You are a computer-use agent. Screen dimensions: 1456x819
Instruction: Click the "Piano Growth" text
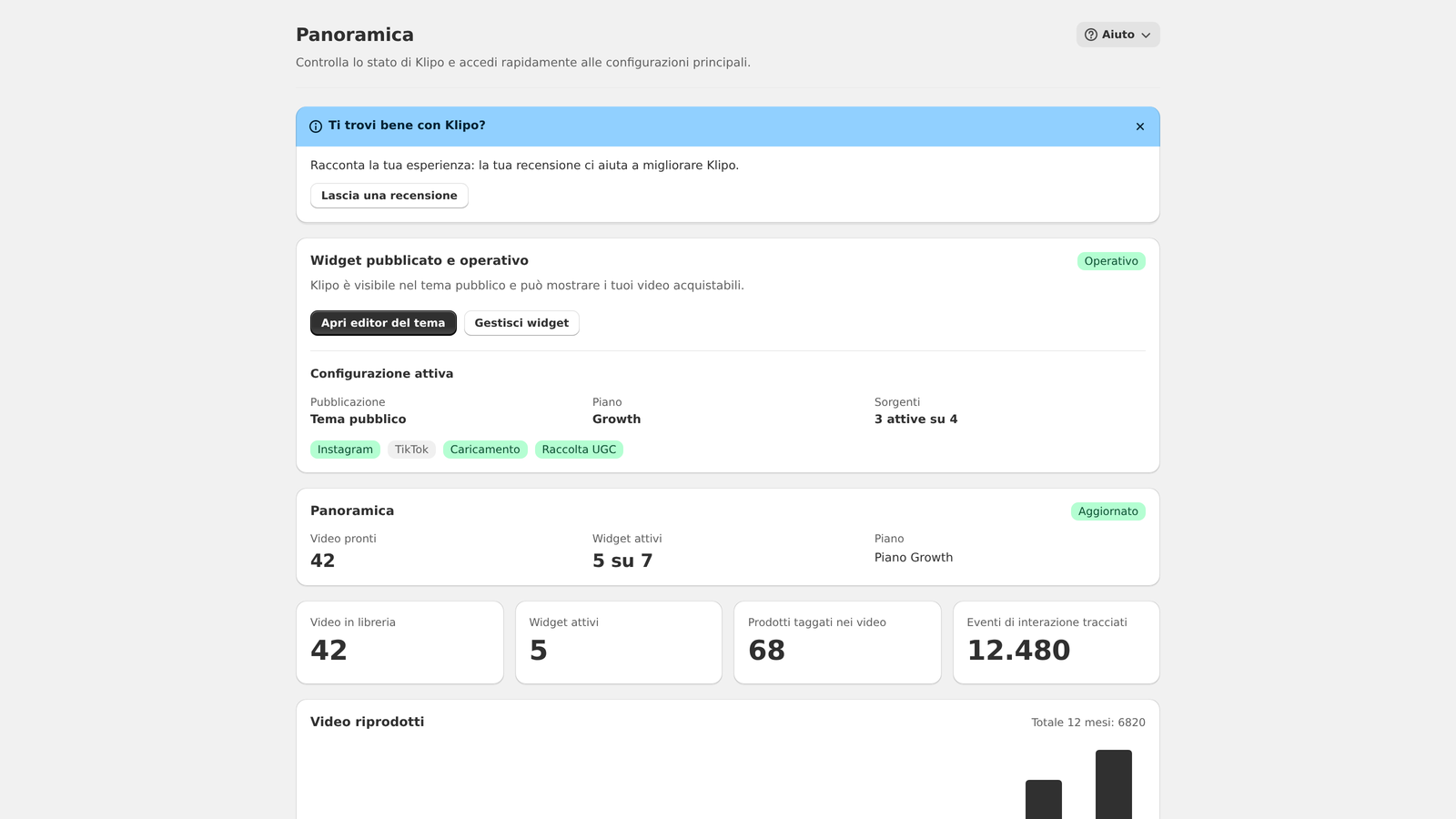[x=914, y=558]
